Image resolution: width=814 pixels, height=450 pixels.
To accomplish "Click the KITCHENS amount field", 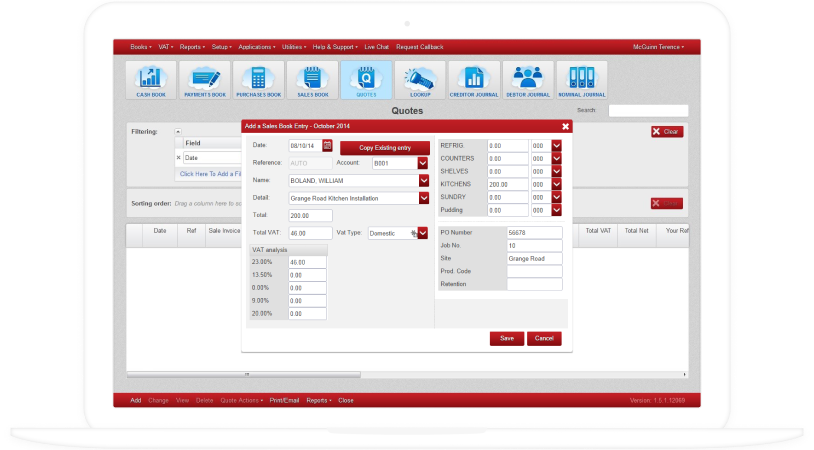I will (508, 184).
